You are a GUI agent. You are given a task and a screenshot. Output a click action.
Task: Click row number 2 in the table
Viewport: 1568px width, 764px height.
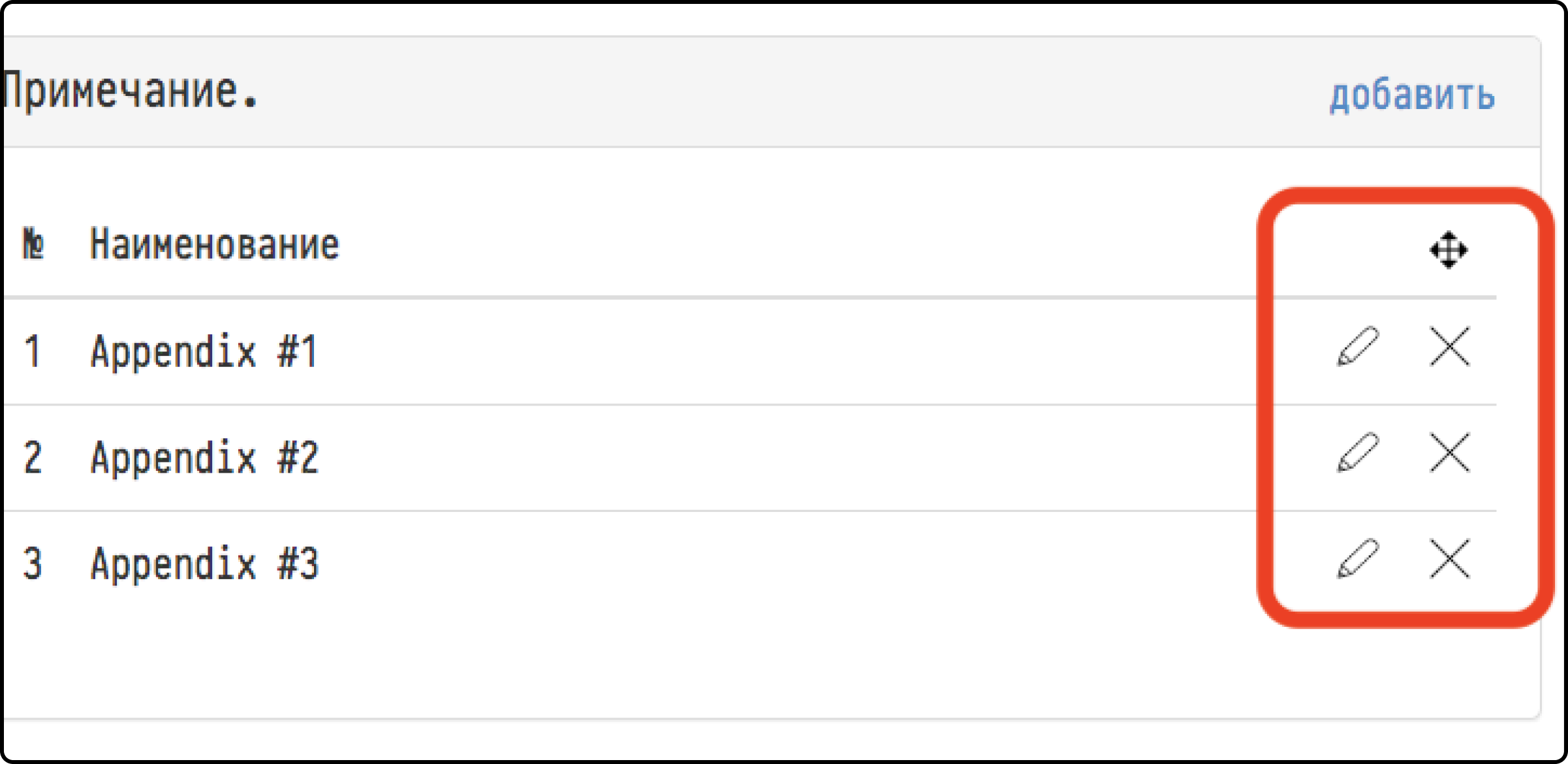click(33, 458)
